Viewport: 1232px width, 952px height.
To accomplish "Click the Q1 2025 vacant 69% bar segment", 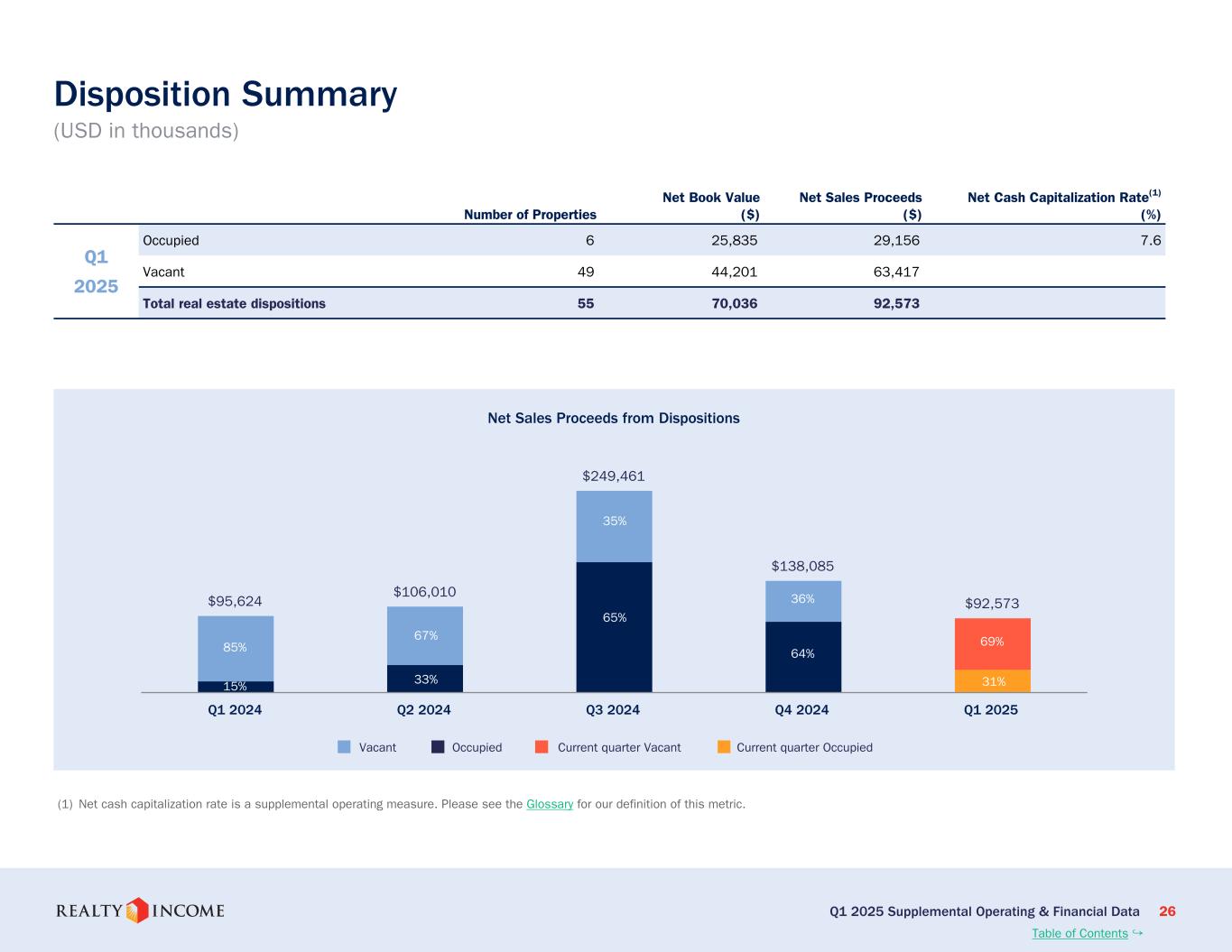I will (992, 643).
